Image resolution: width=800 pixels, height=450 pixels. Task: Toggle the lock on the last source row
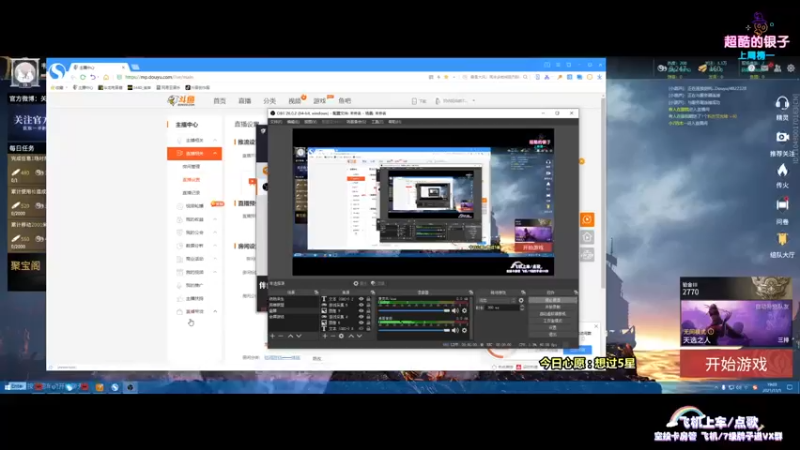tap(368, 329)
